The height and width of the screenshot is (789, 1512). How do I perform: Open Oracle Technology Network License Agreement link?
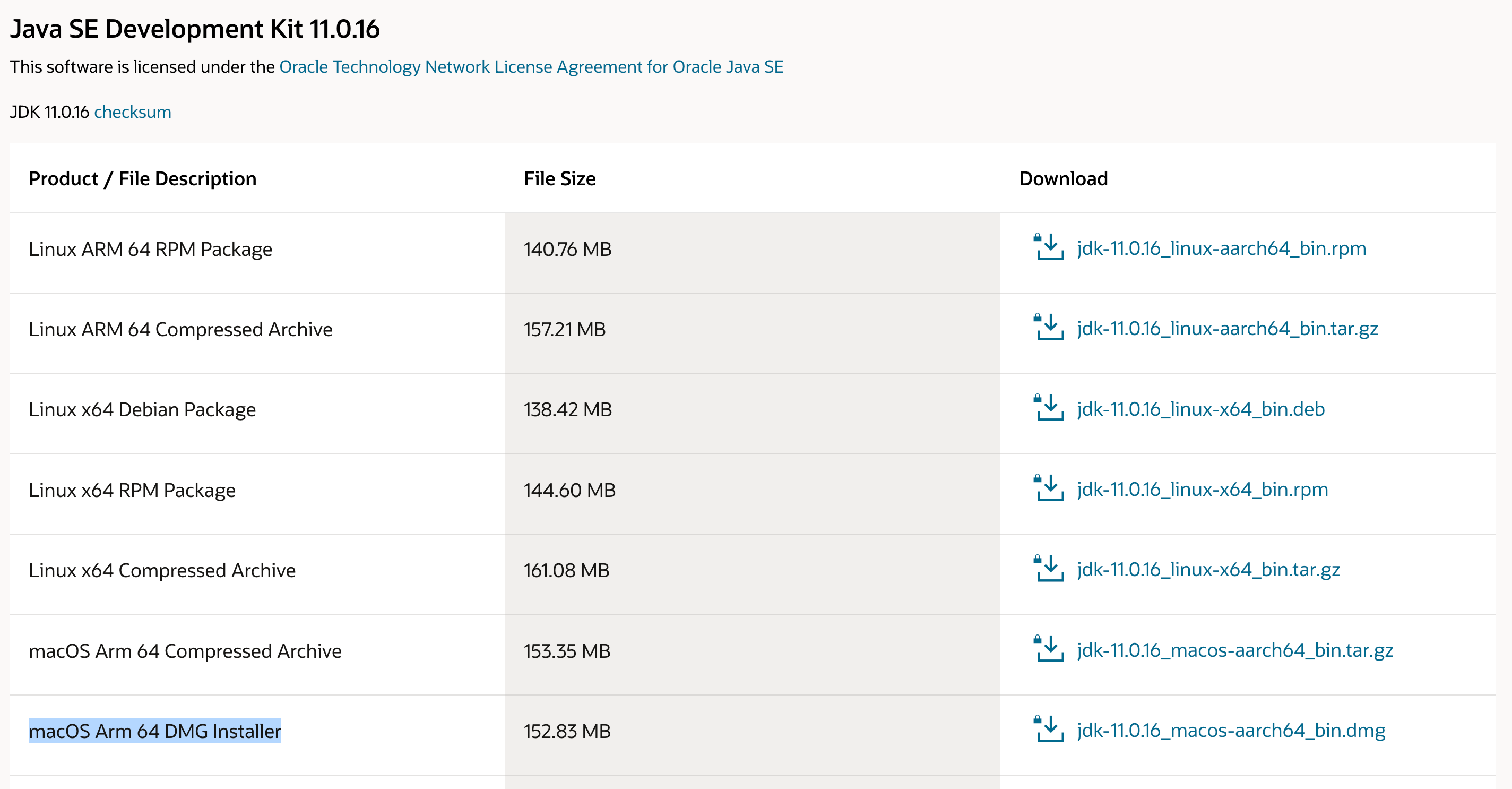coord(531,67)
